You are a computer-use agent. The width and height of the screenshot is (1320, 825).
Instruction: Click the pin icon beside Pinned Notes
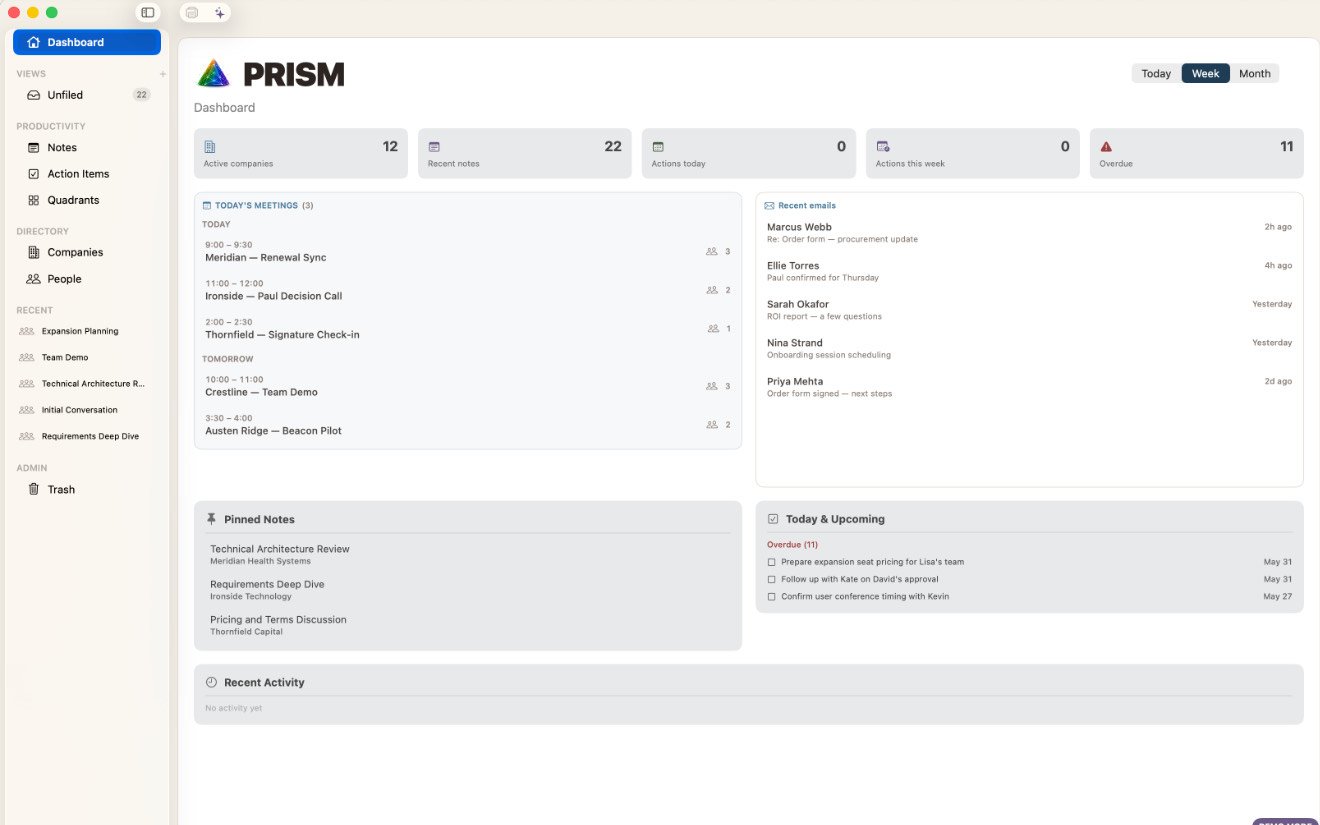tap(211, 519)
